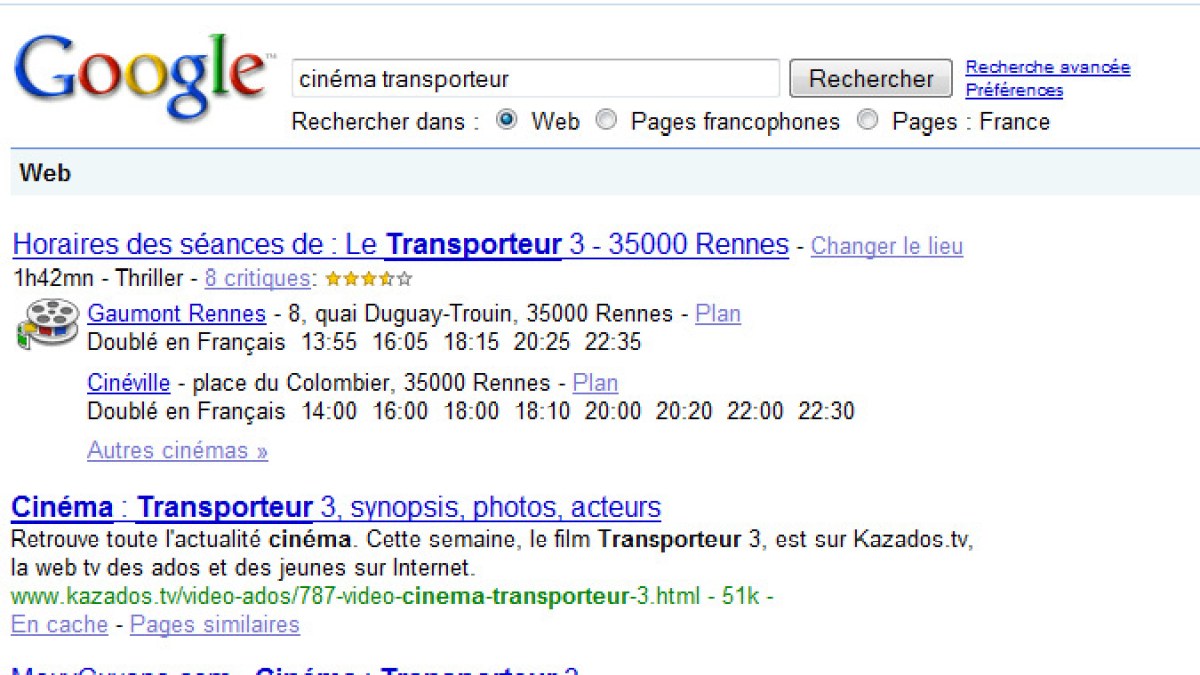Select the Web tab heading
The image size is (1200, 675).
point(45,173)
